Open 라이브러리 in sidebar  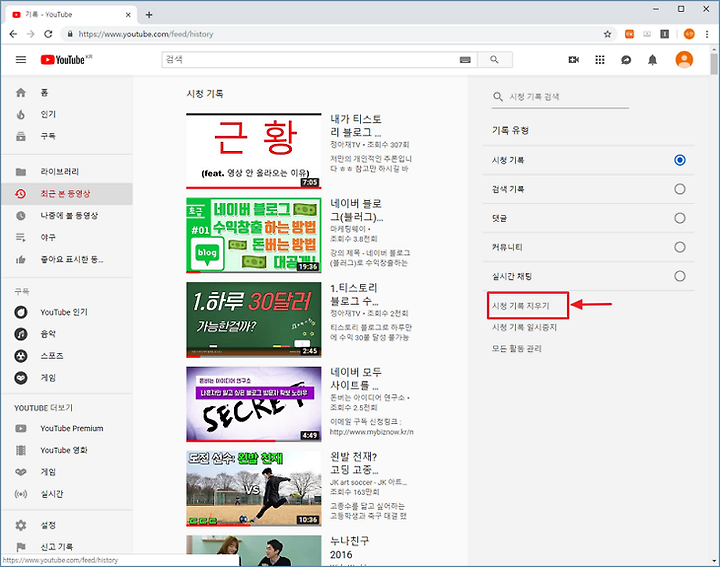pyautogui.click(x=67, y=172)
